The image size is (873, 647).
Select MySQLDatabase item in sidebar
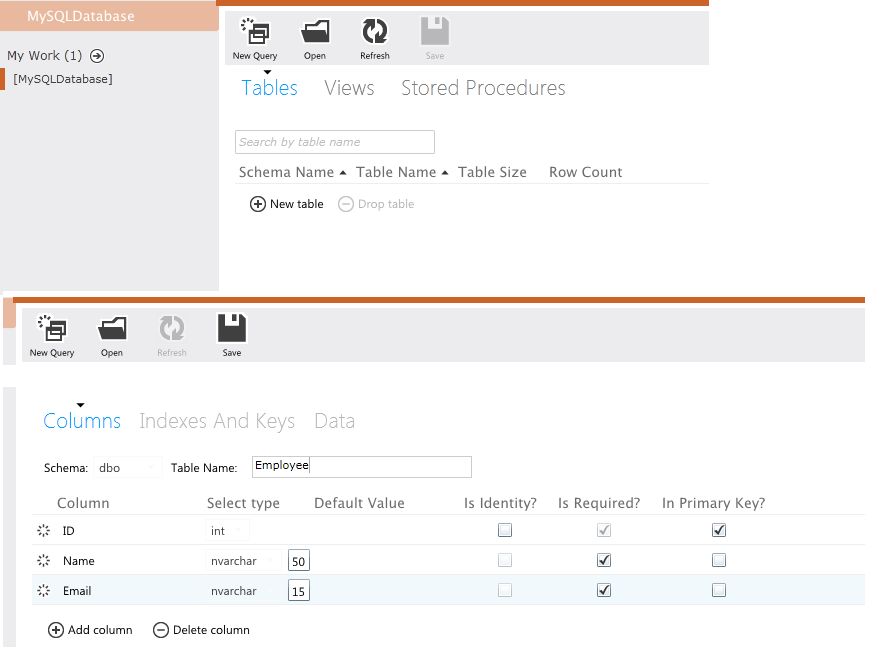[63, 79]
